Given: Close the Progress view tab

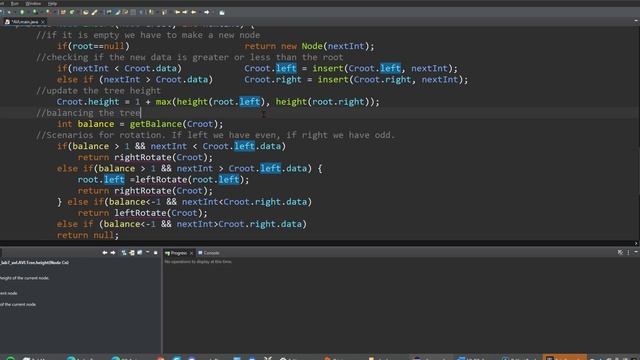Looking at the screenshot, I should tap(191, 253).
